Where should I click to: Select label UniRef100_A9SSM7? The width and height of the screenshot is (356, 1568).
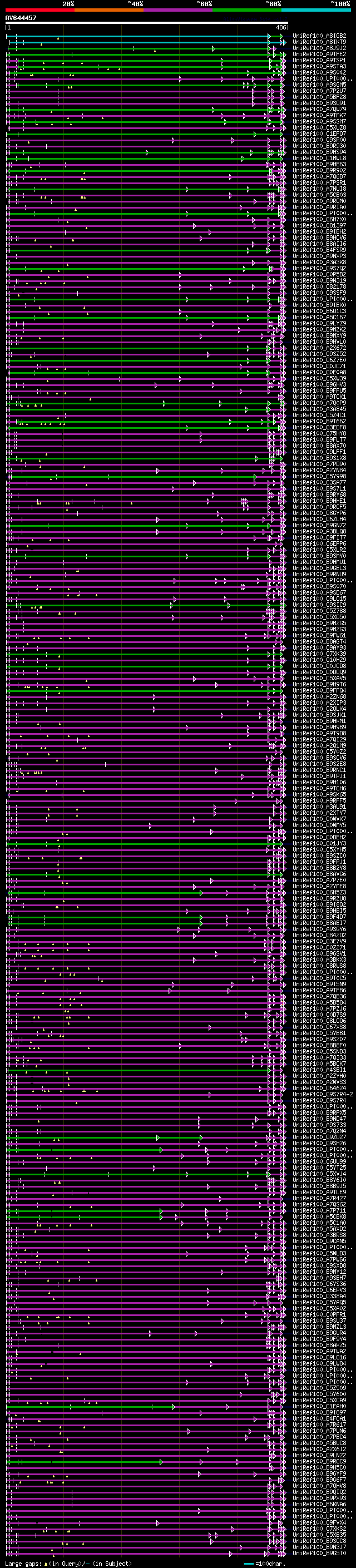point(319,121)
